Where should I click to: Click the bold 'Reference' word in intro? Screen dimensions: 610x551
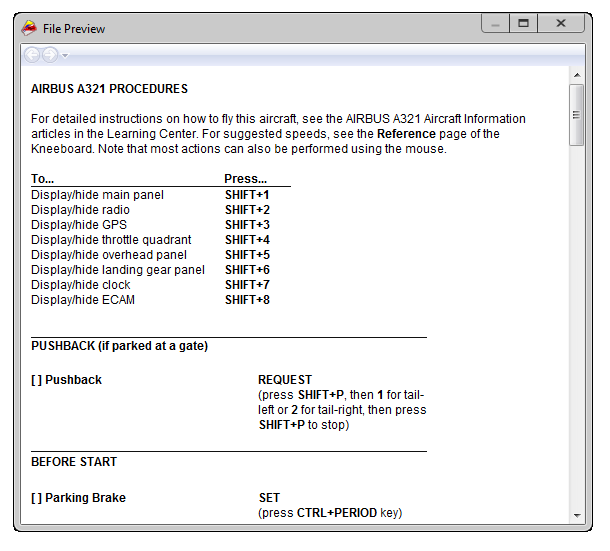(x=406, y=134)
